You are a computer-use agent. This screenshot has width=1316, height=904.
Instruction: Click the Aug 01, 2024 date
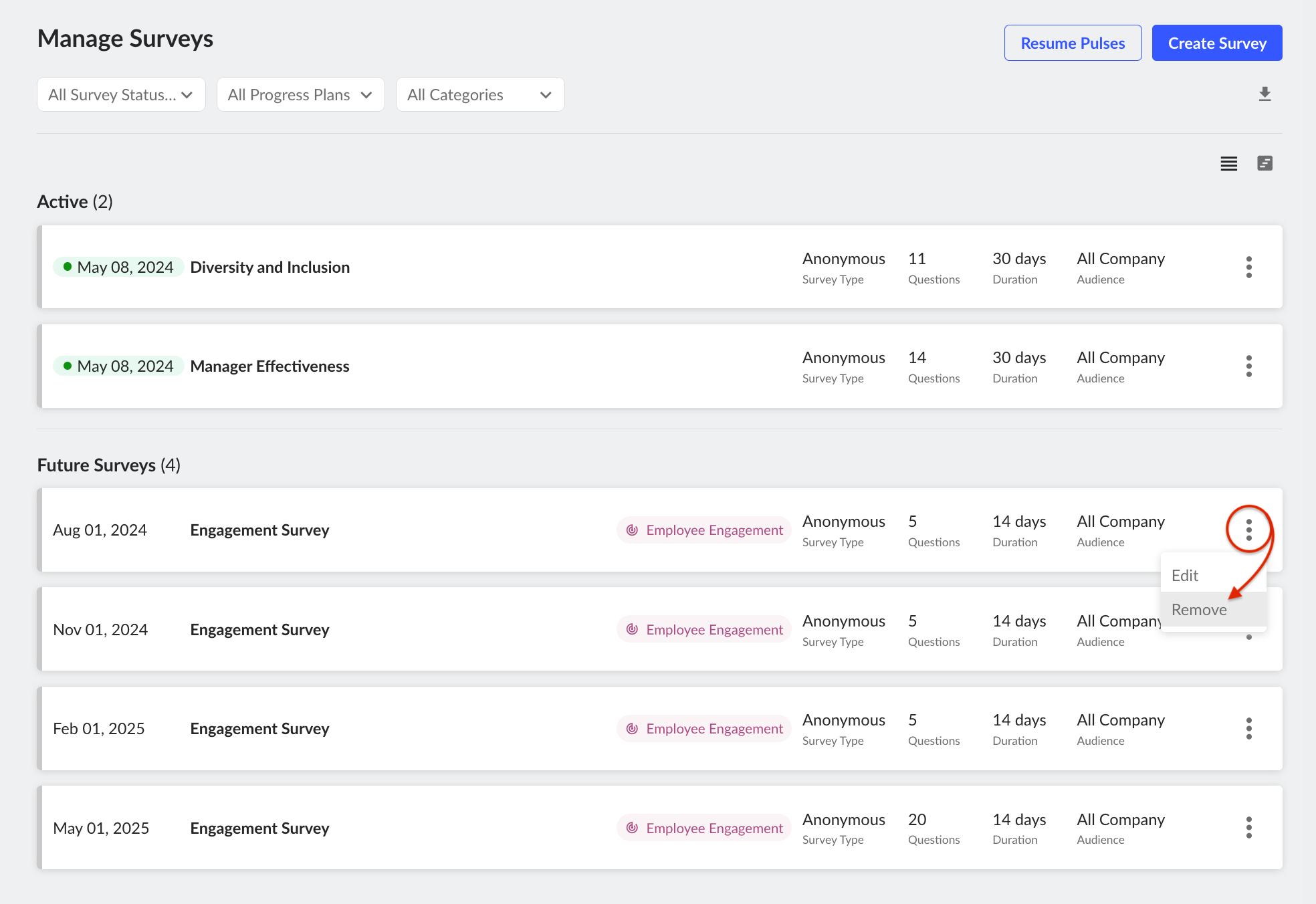point(100,530)
